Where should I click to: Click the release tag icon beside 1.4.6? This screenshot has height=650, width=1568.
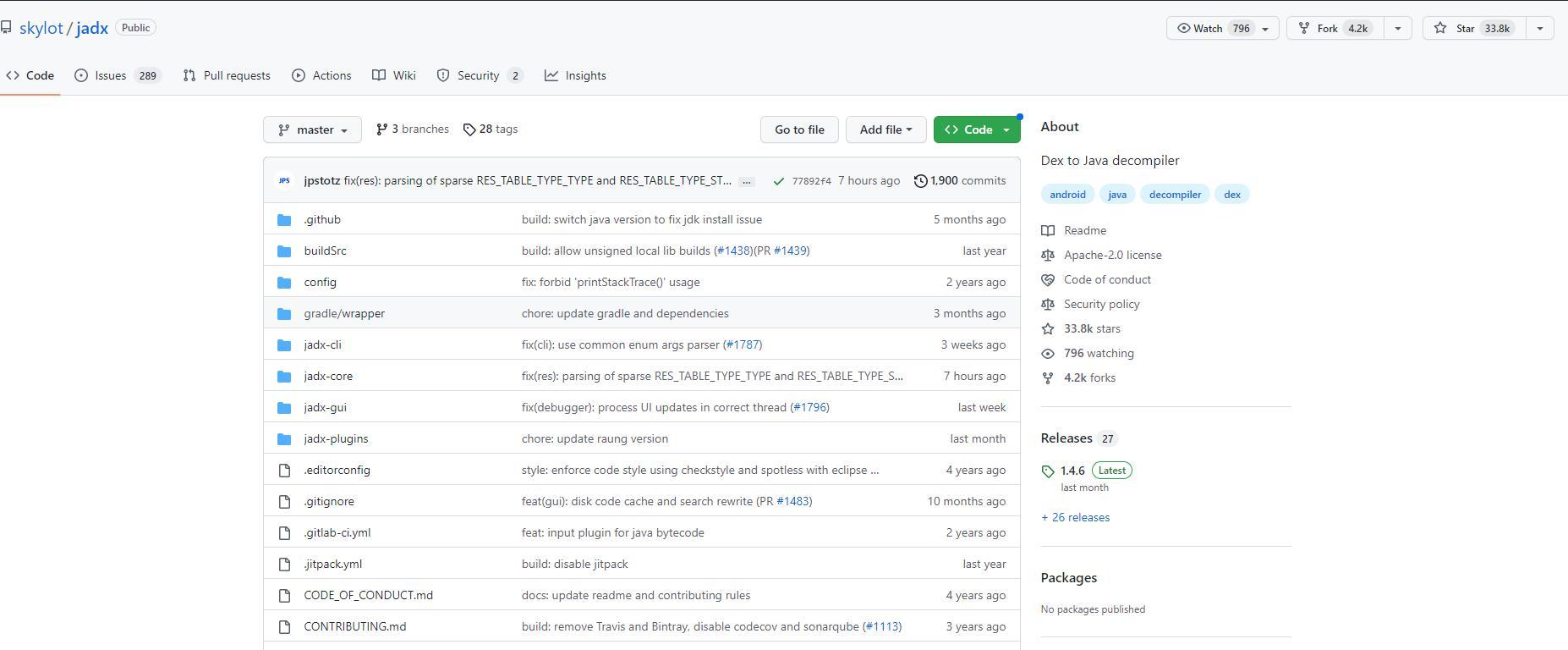(x=1048, y=471)
